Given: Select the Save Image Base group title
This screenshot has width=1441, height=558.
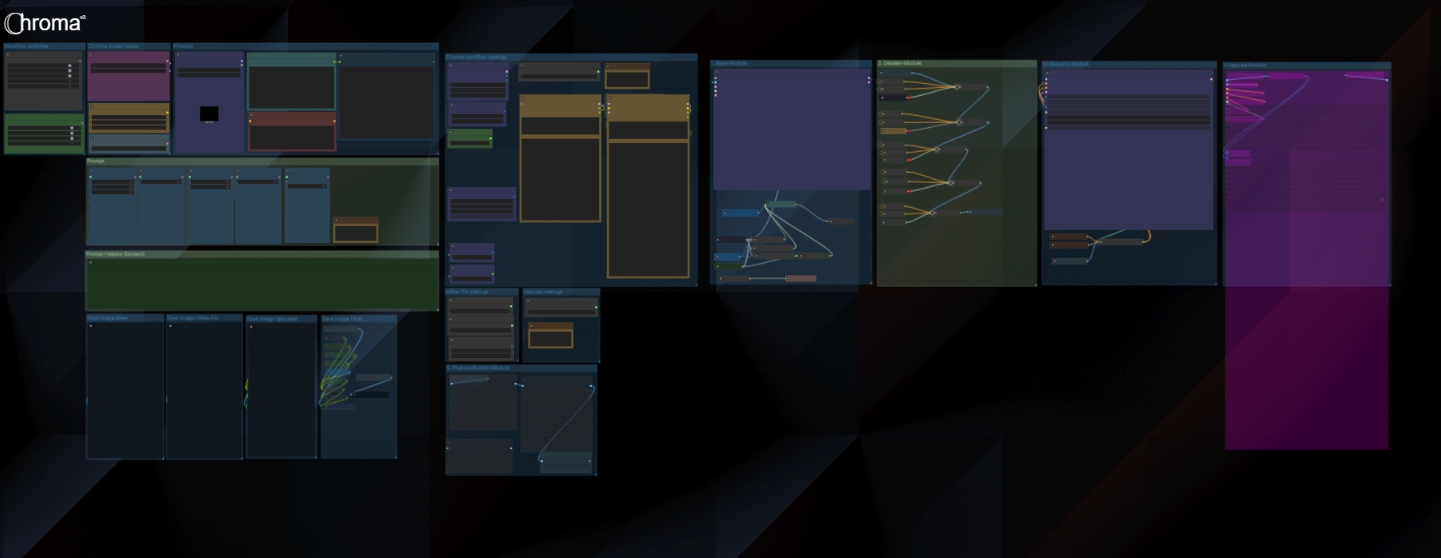Looking at the screenshot, I should pyautogui.click(x=108, y=318).
